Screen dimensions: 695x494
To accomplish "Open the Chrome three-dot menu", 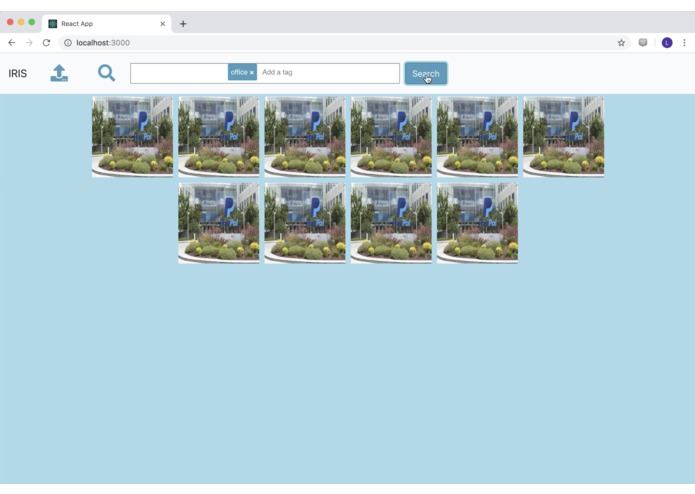I will coord(684,43).
